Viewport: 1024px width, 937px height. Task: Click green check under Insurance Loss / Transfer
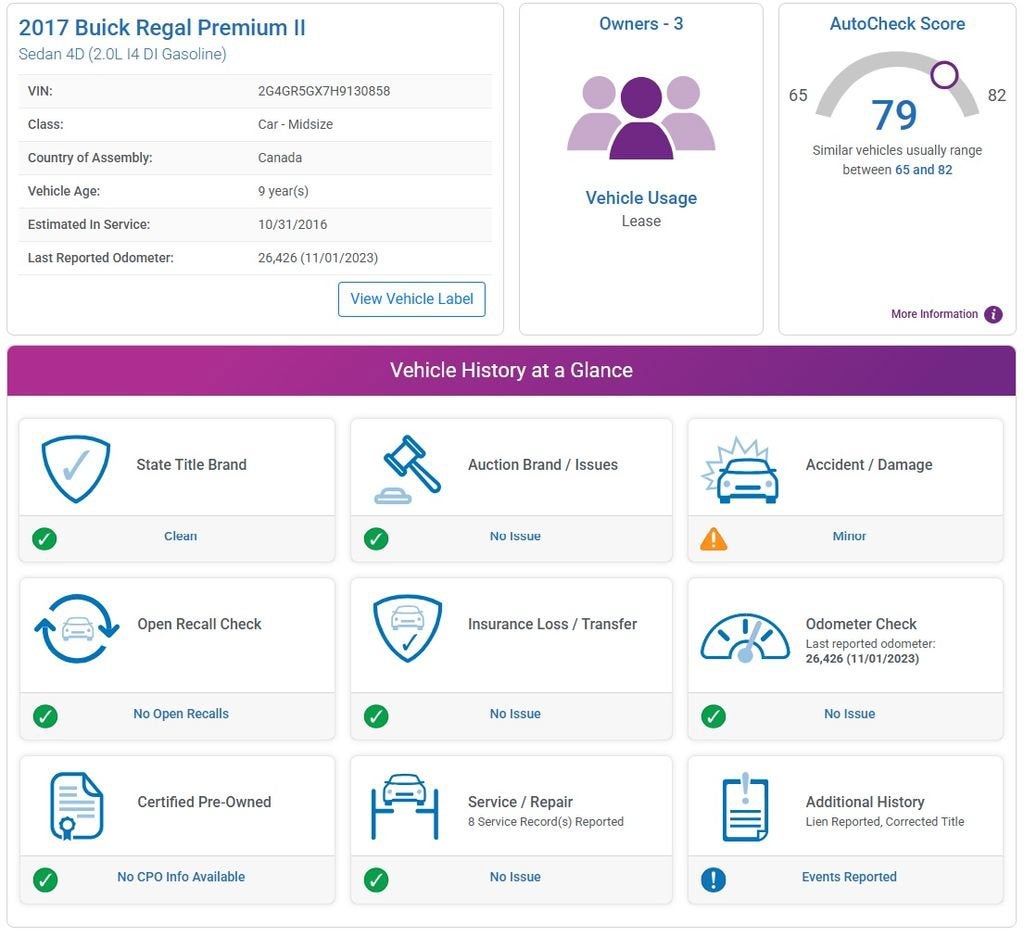376,716
